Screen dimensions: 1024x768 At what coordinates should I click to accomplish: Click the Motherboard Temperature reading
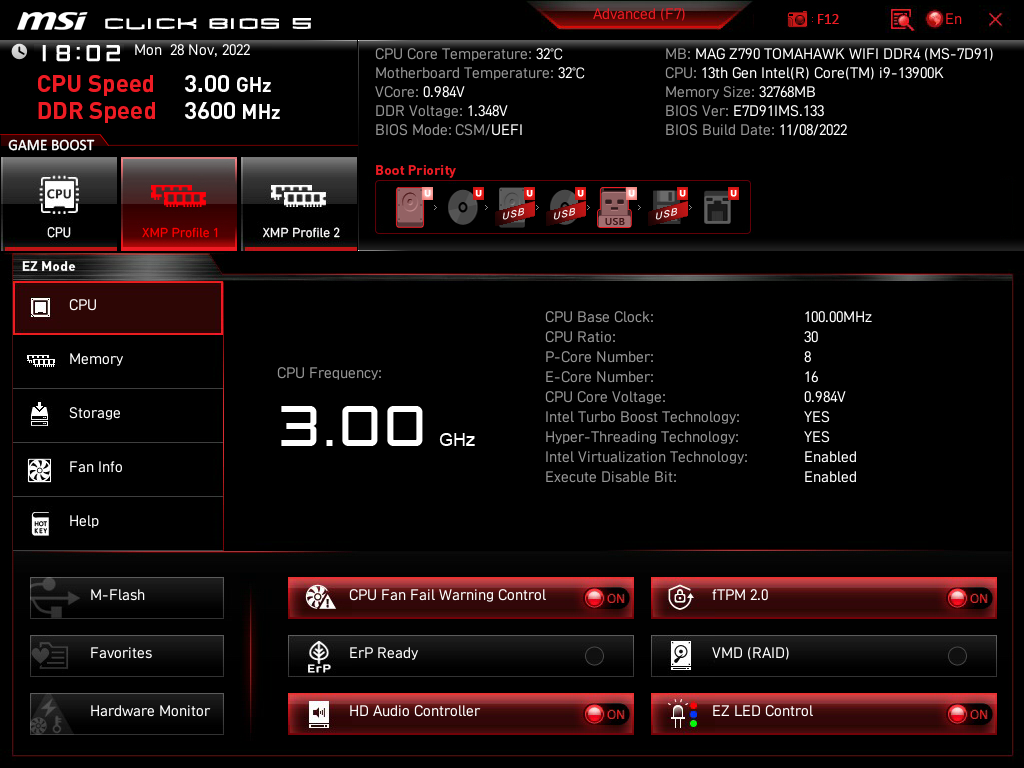480,73
